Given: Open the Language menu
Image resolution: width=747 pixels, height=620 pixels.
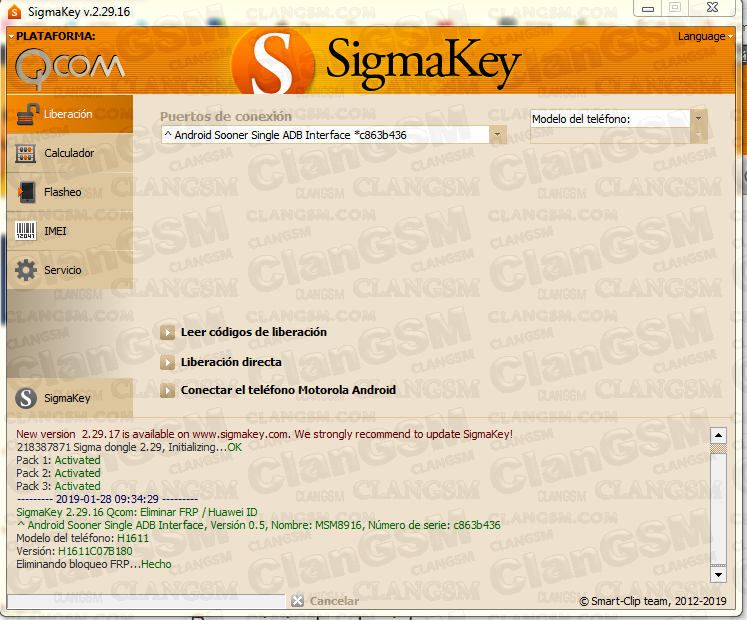Looking at the screenshot, I should (x=705, y=37).
